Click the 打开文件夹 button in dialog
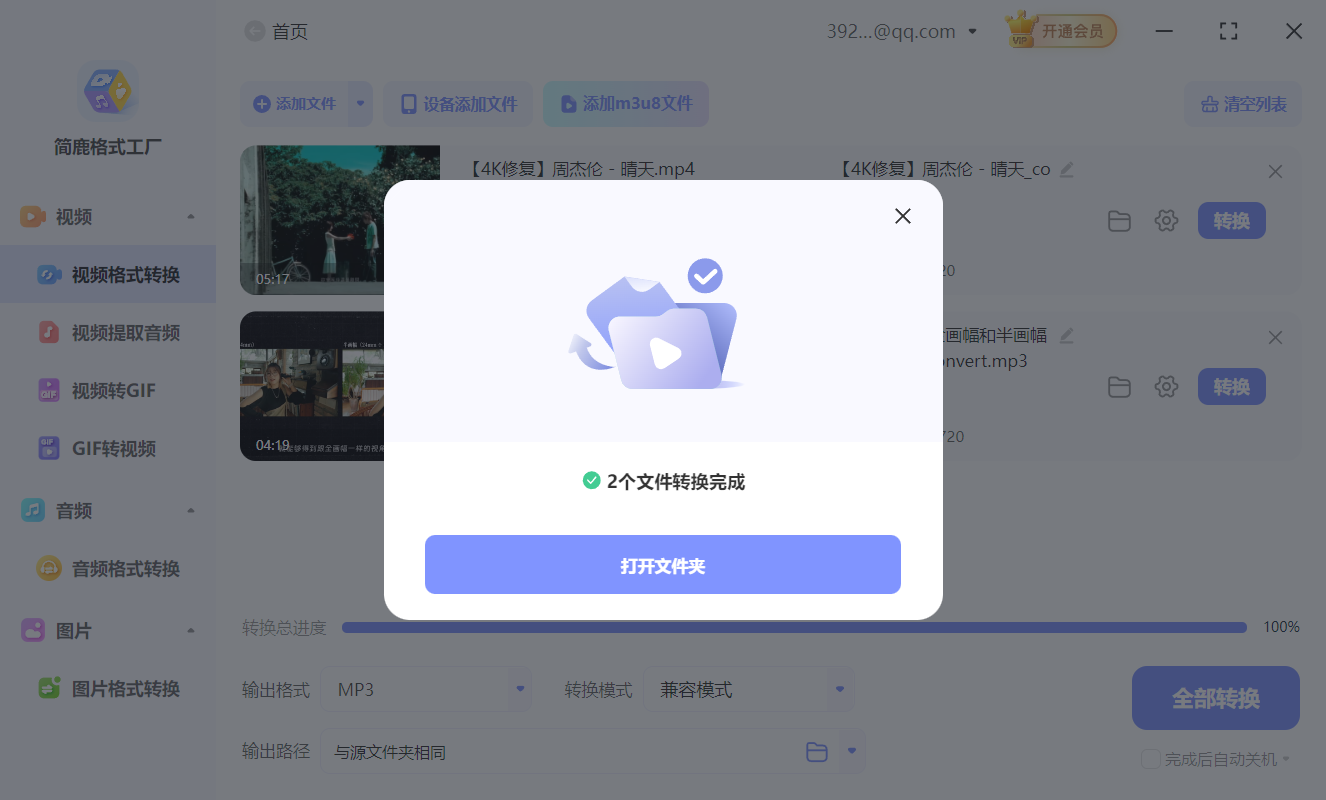Image resolution: width=1326 pixels, height=800 pixels. click(663, 564)
